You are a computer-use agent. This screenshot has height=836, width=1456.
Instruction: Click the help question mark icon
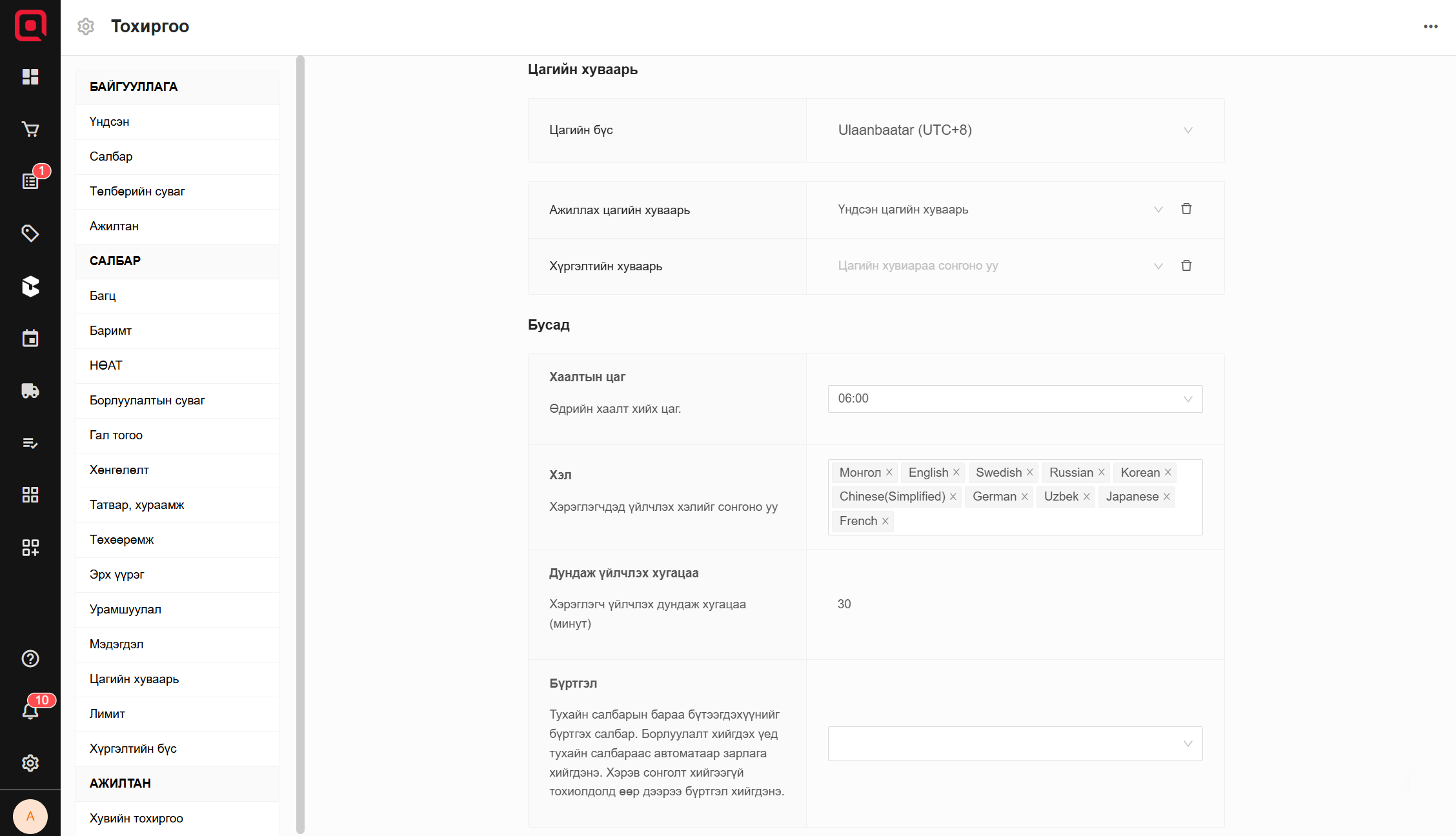30,659
